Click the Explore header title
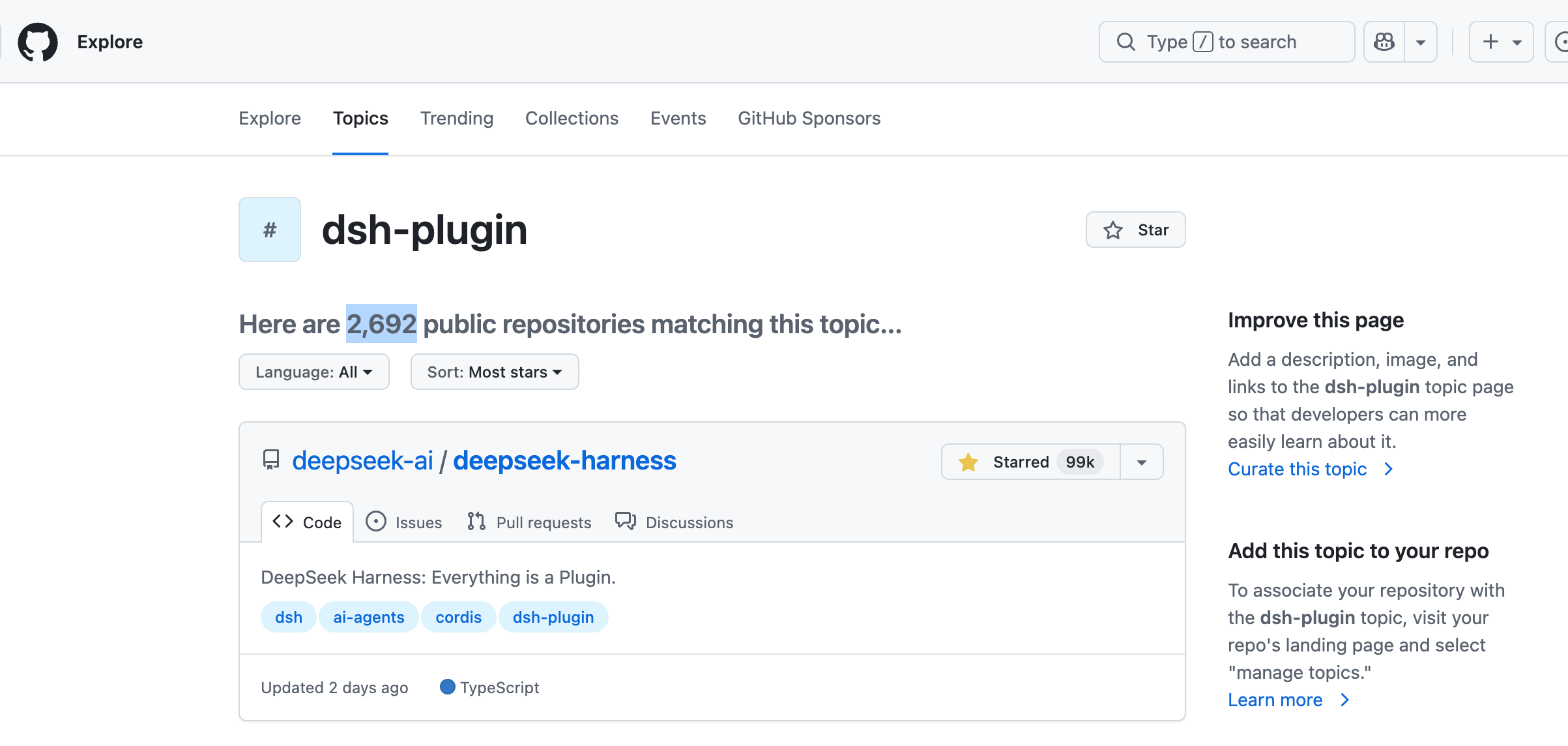The width and height of the screenshot is (1568, 746). [x=110, y=42]
